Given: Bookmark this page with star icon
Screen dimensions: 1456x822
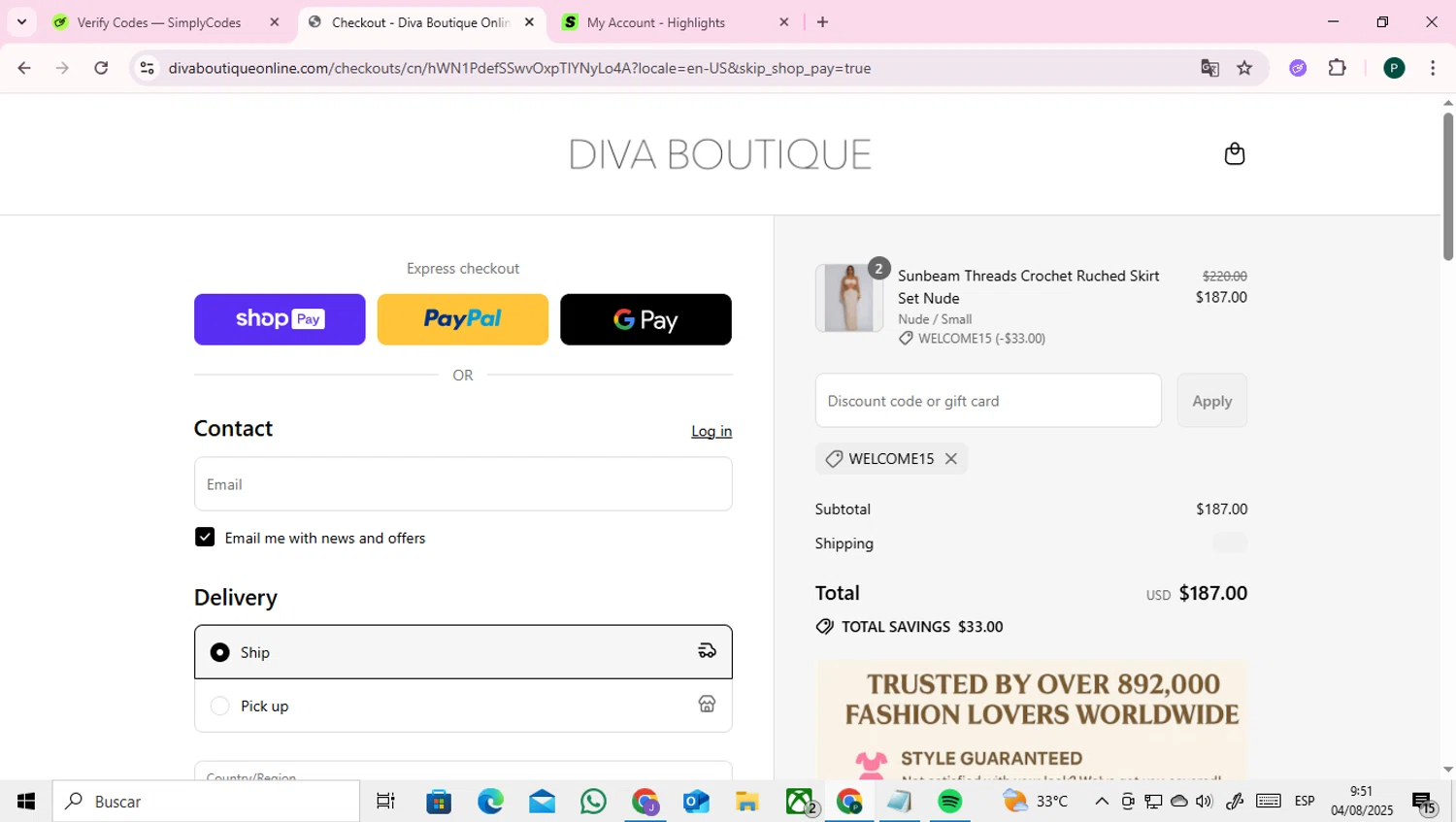Looking at the screenshot, I should point(1244,68).
